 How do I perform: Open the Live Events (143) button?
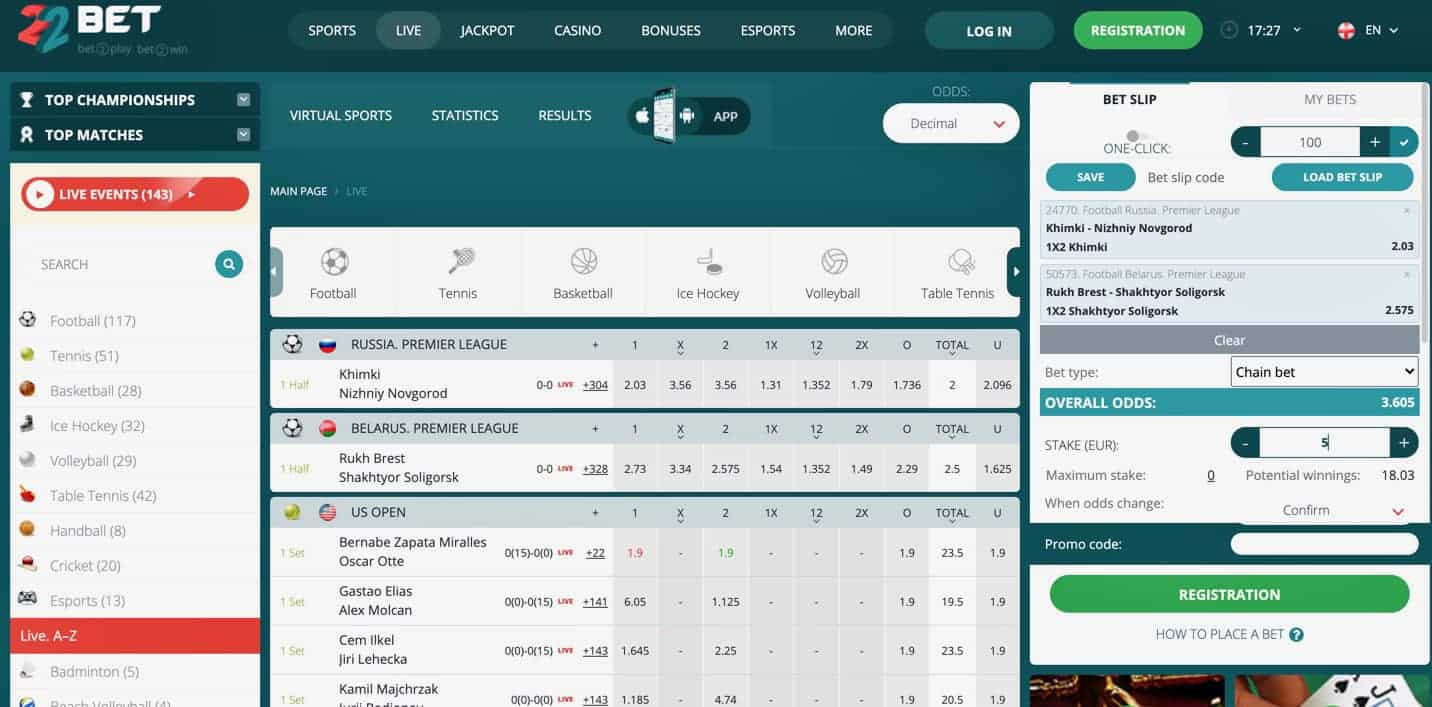click(135, 194)
